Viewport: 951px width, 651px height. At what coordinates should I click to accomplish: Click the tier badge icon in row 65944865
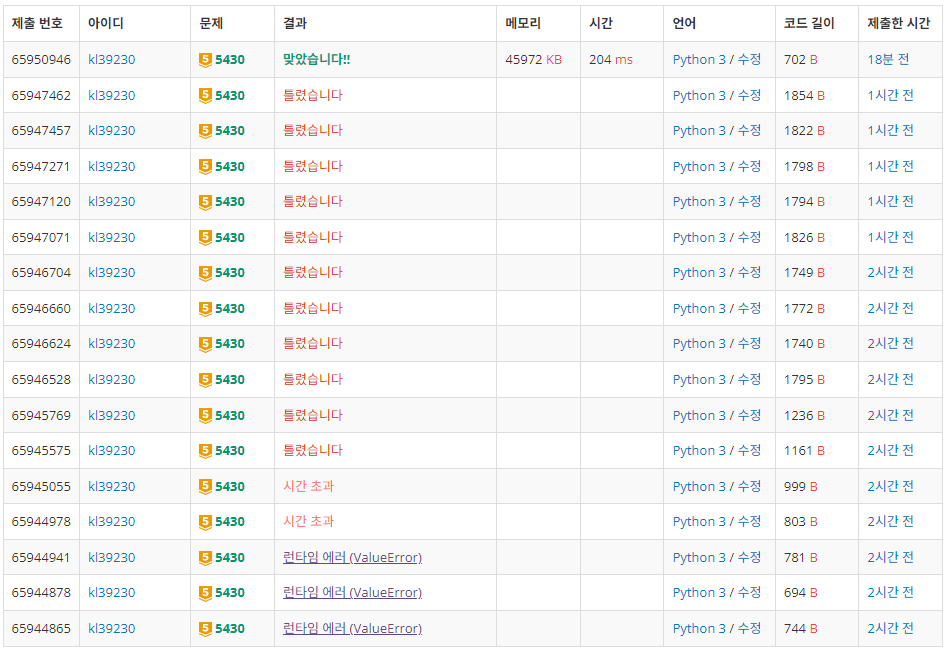click(x=206, y=628)
